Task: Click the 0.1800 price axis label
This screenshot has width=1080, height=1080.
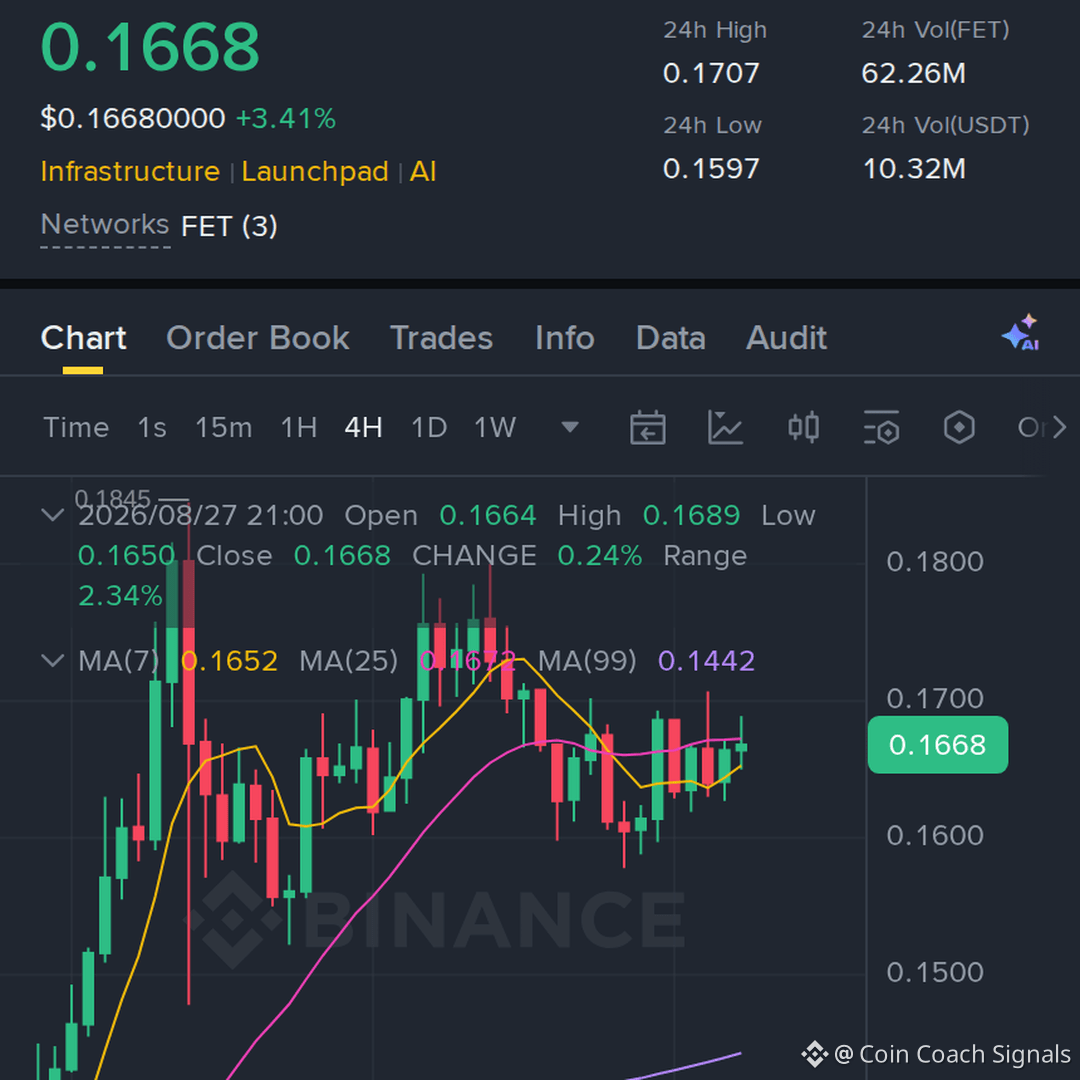Action: [935, 562]
